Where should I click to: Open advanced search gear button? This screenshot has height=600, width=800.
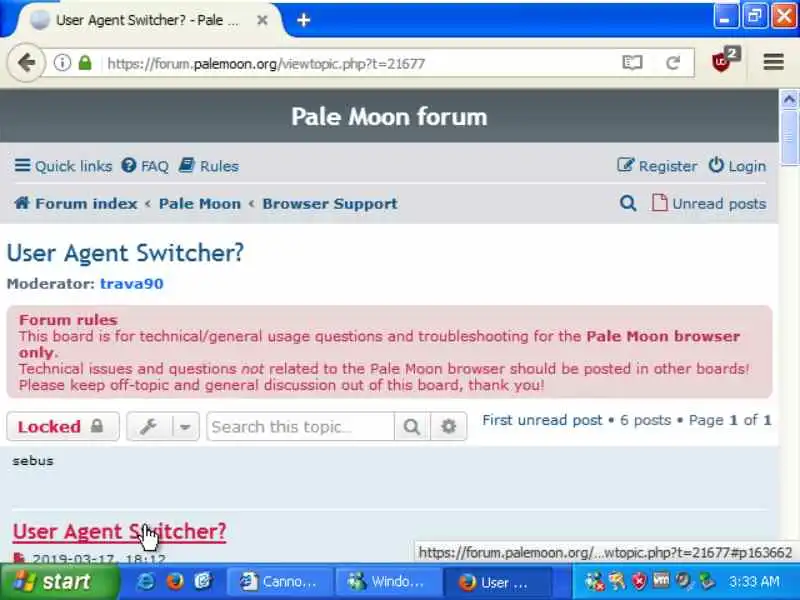pos(448,427)
